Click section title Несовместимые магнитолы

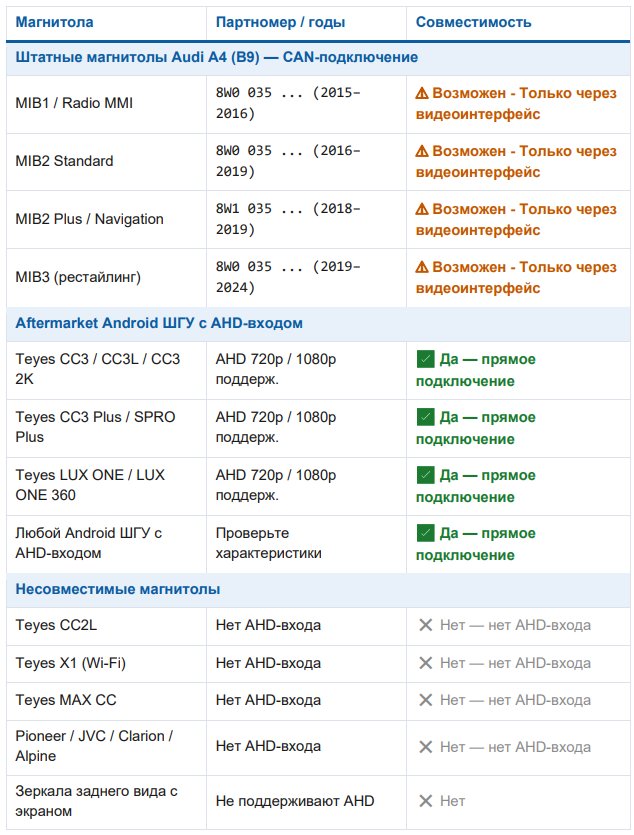click(x=118, y=590)
